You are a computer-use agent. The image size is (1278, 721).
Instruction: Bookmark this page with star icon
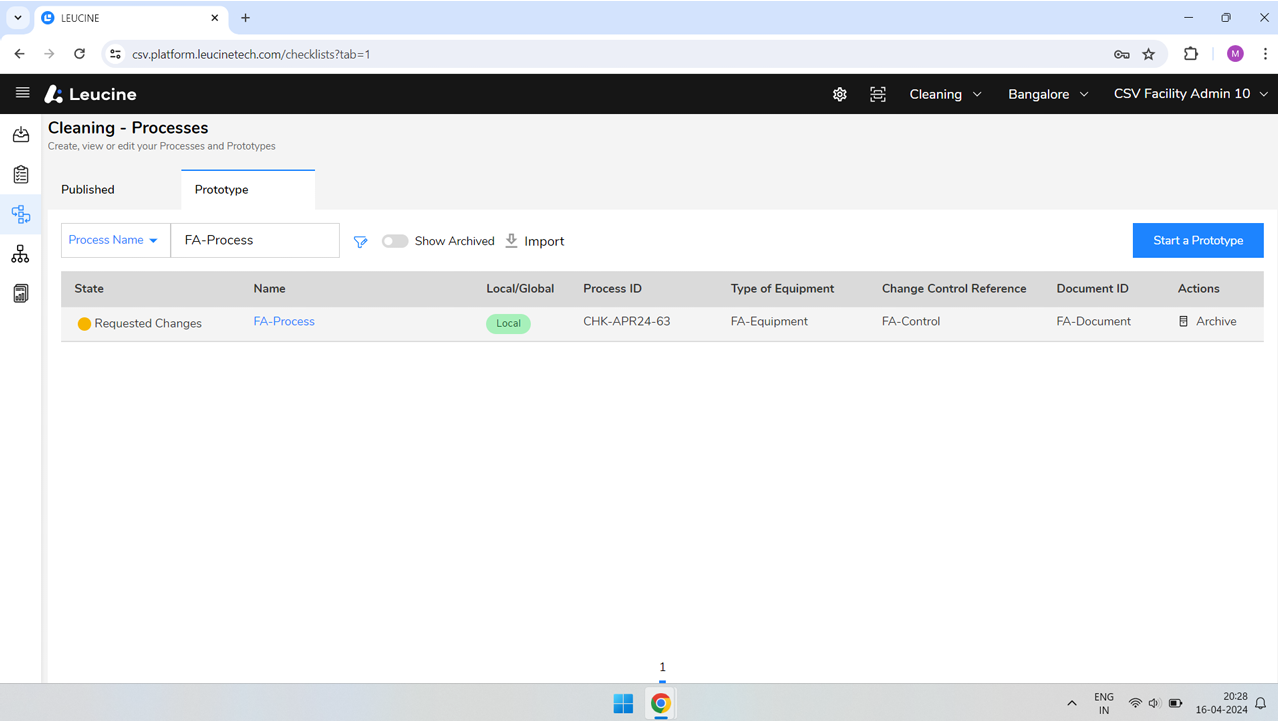click(1149, 54)
